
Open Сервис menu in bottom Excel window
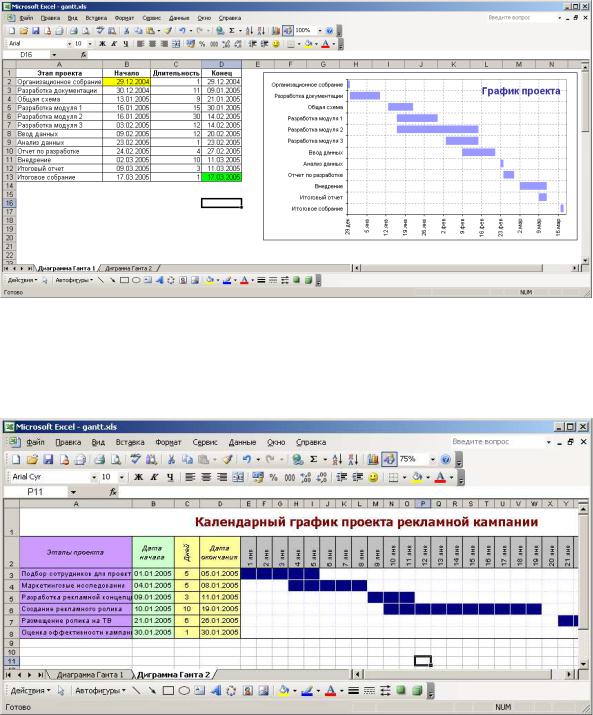(x=205, y=442)
